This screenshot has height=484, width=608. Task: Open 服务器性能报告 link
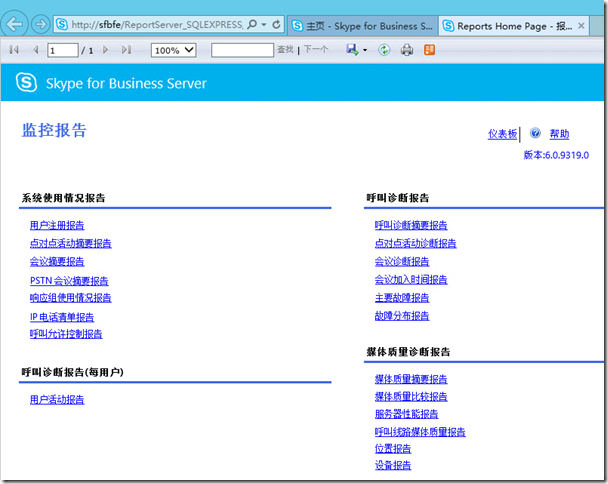(x=406, y=414)
